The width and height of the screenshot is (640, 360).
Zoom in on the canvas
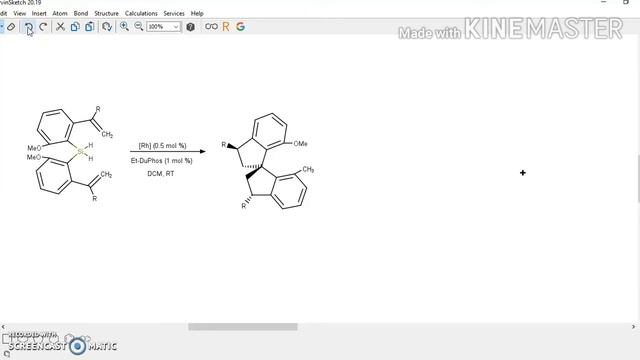[x=124, y=27]
